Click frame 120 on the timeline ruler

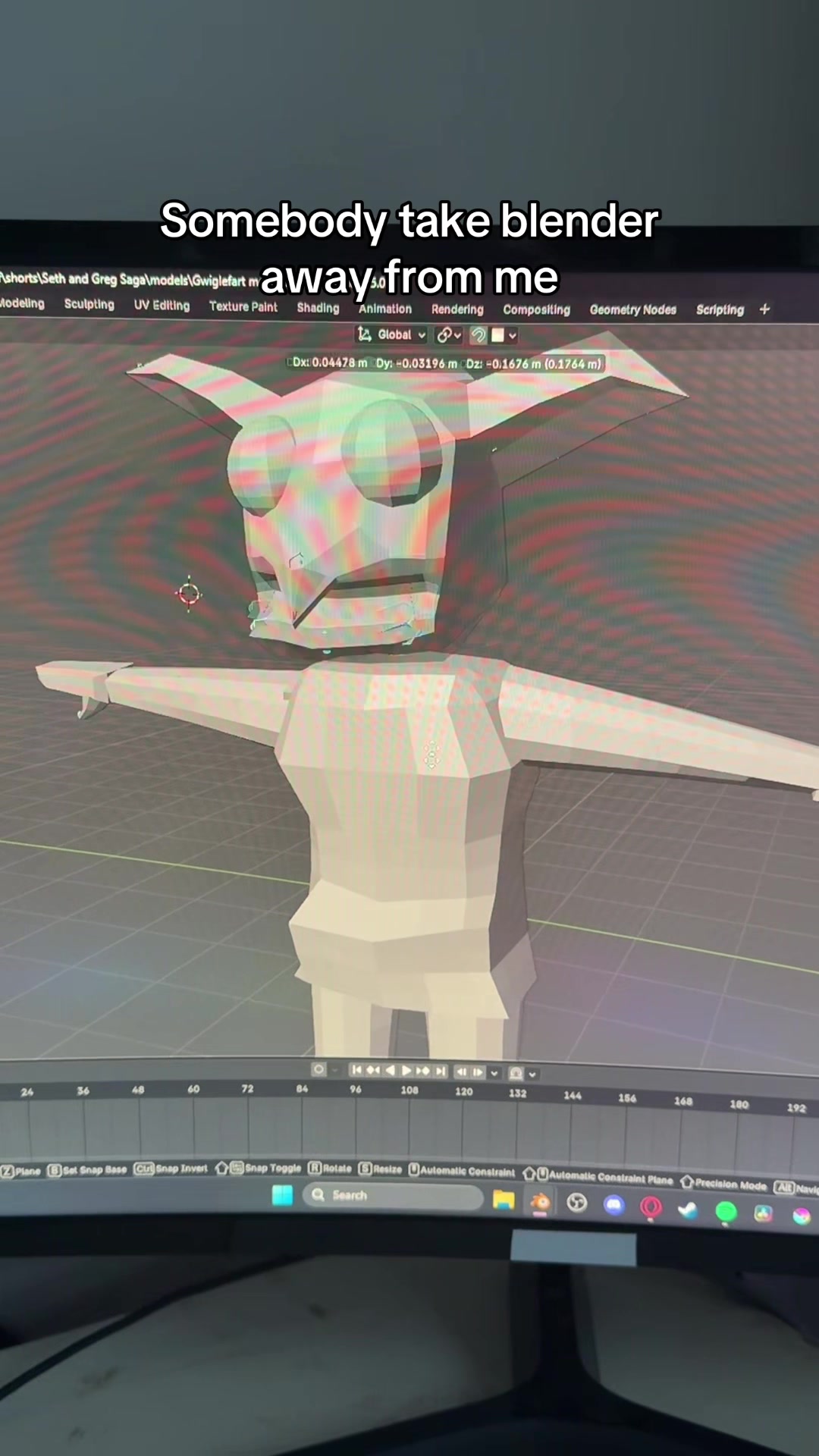pyautogui.click(x=463, y=1091)
